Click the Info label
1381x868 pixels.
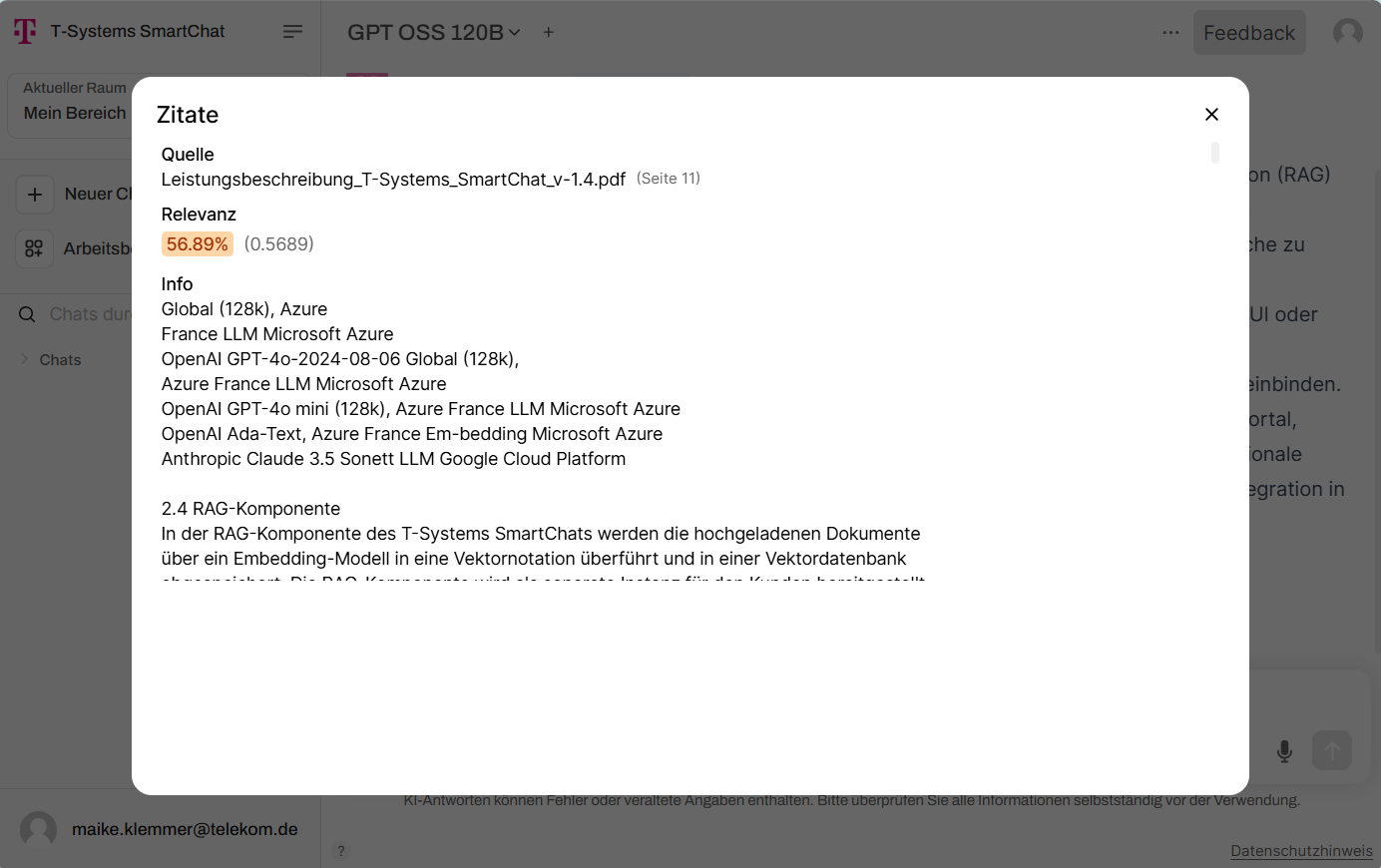[177, 284]
